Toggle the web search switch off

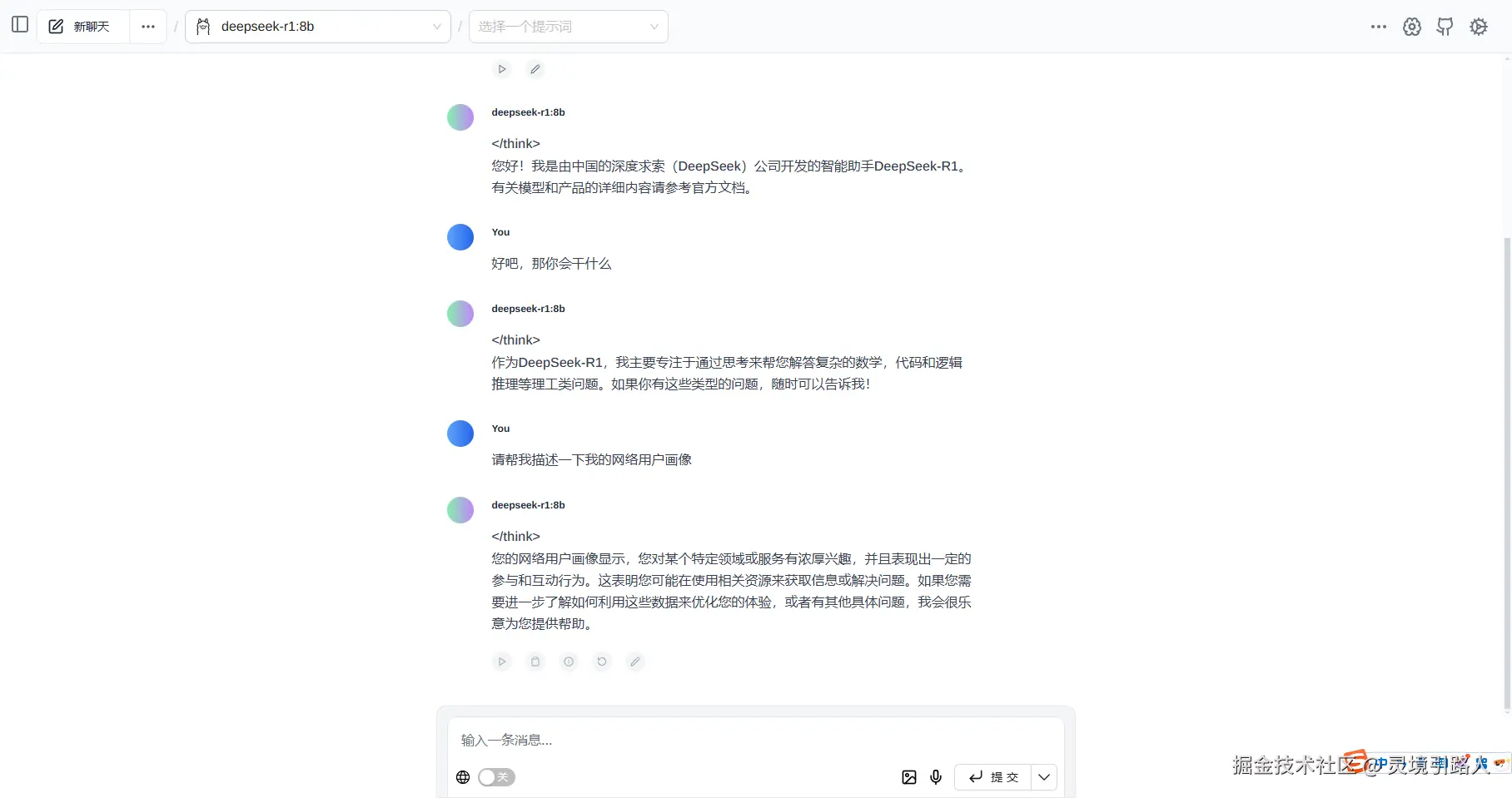click(496, 777)
